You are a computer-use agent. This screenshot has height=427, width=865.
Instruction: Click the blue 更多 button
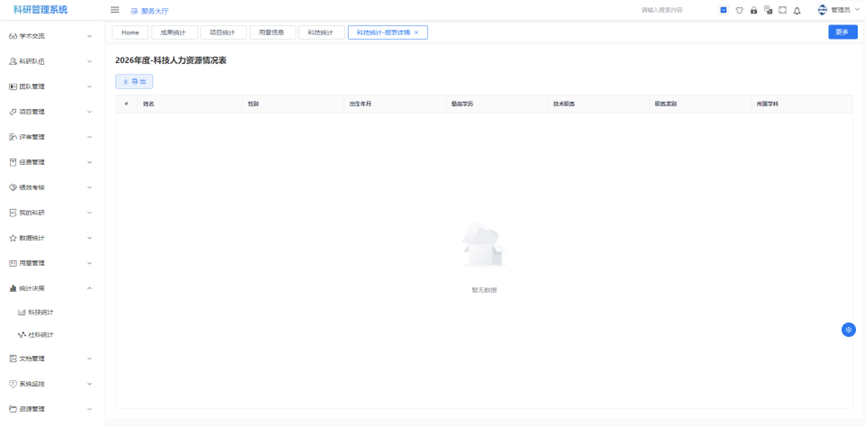pyautogui.click(x=842, y=32)
